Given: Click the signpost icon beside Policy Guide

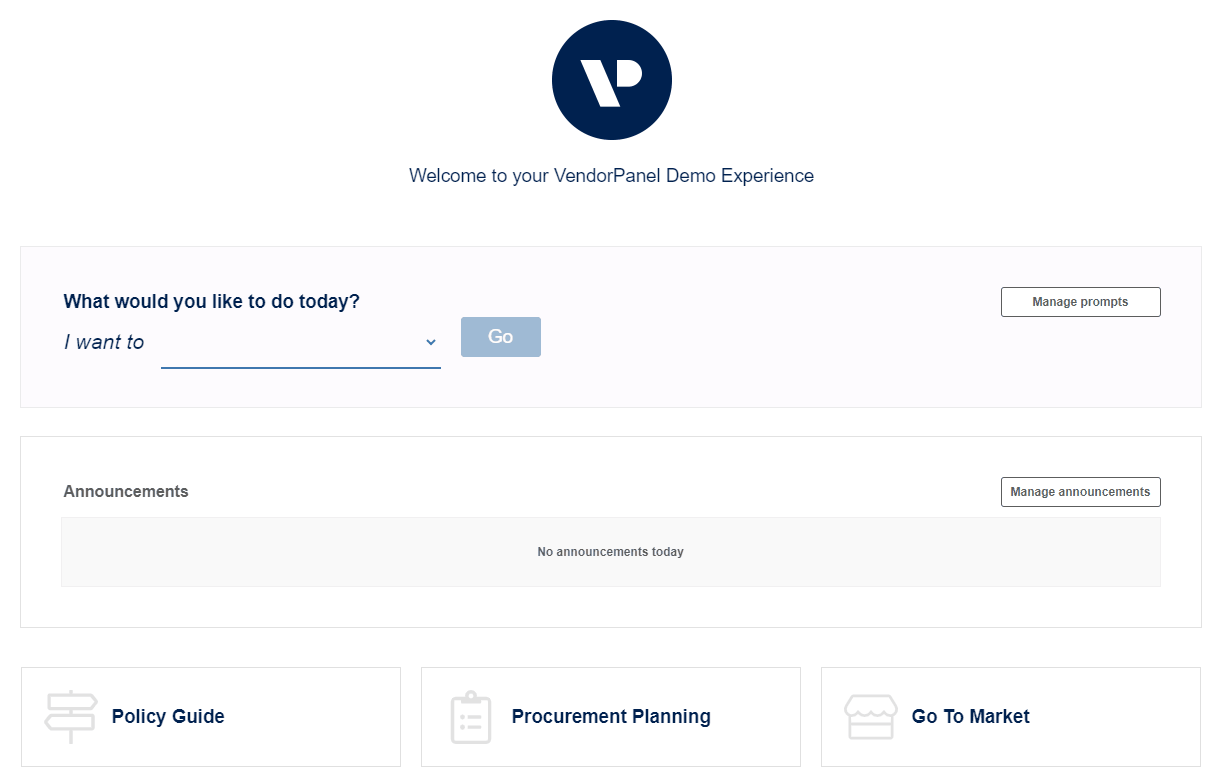Looking at the screenshot, I should [71, 717].
